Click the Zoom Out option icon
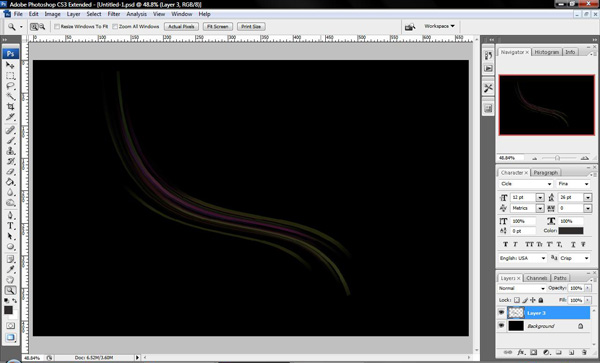The height and width of the screenshot is (363, 600). (42, 26)
